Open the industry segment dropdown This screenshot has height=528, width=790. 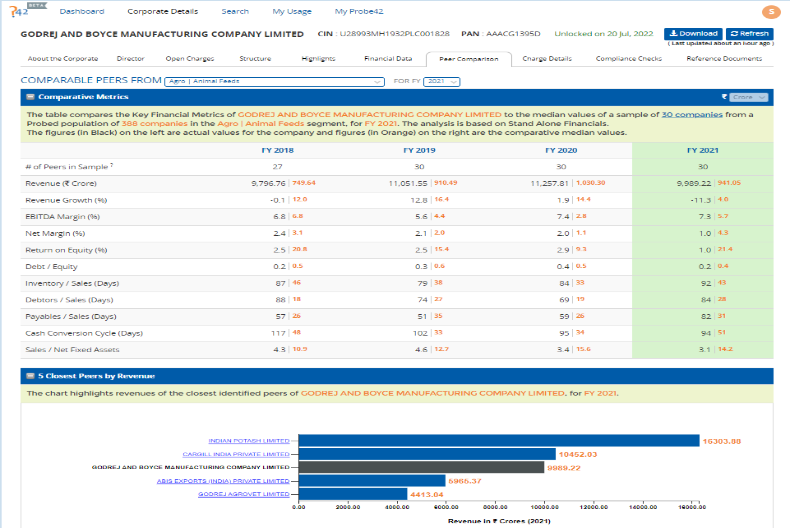click(274, 81)
